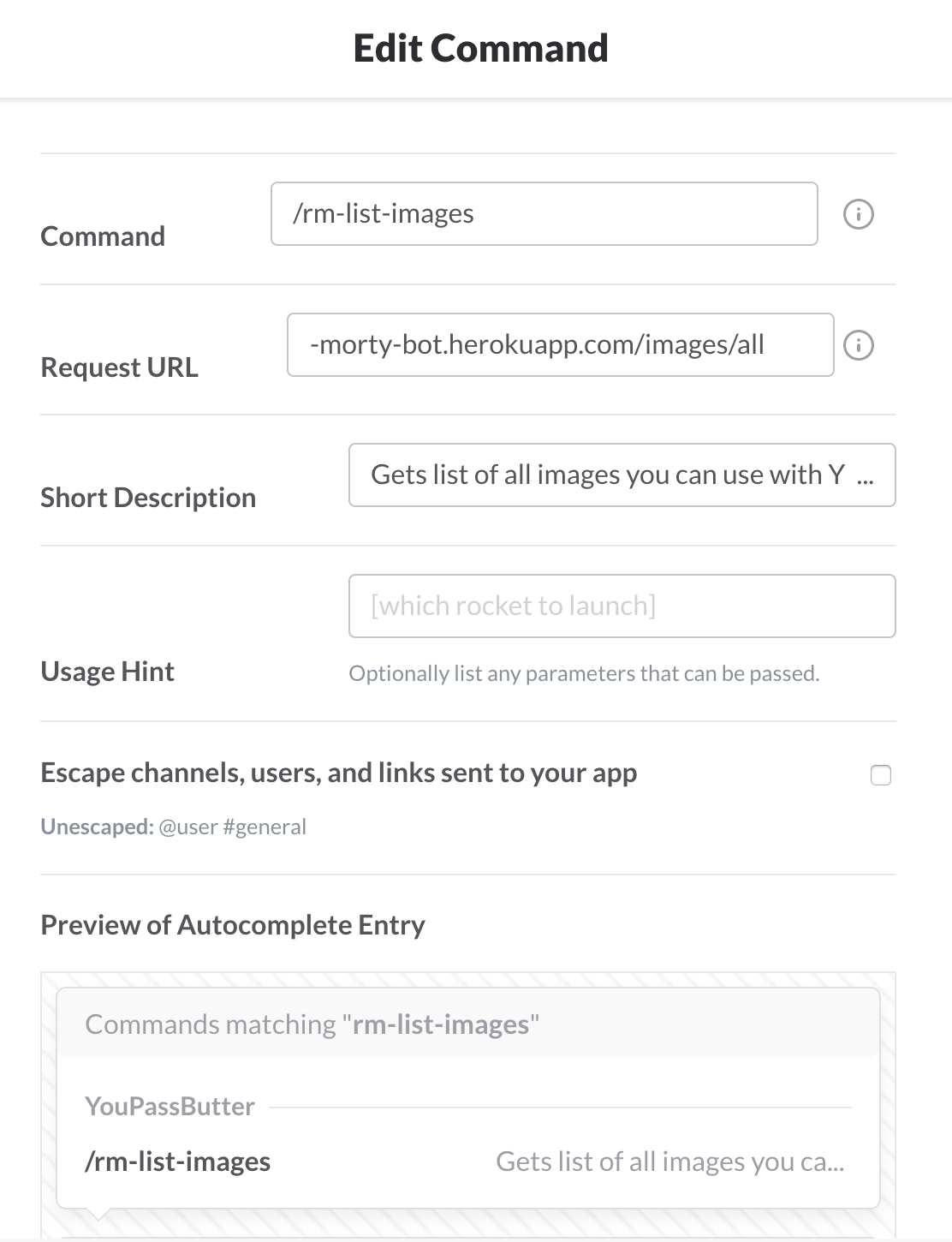The height and width of the screenshot is (1242, 952).
Task: Click the Preview of Autocomplete Entry heading
Action: click(x=233, y=925)
